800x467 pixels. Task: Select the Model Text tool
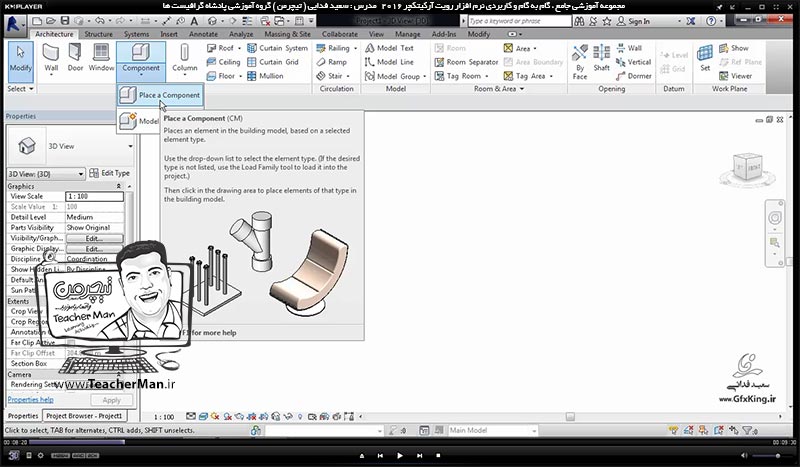point(389,48)
